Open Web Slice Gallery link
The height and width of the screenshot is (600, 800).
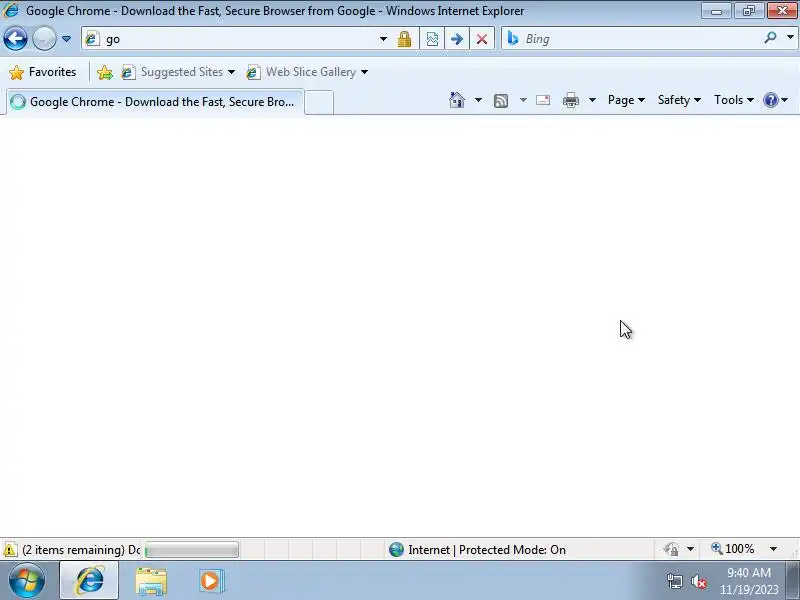[301, 72]
